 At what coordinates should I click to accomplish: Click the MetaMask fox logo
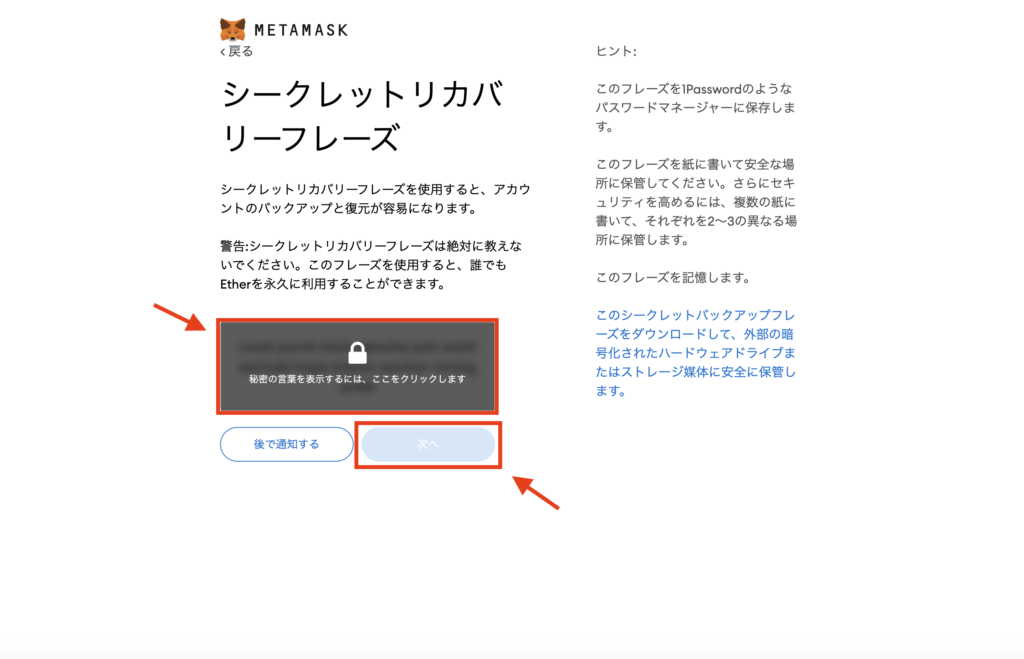(x=232, y=29)
